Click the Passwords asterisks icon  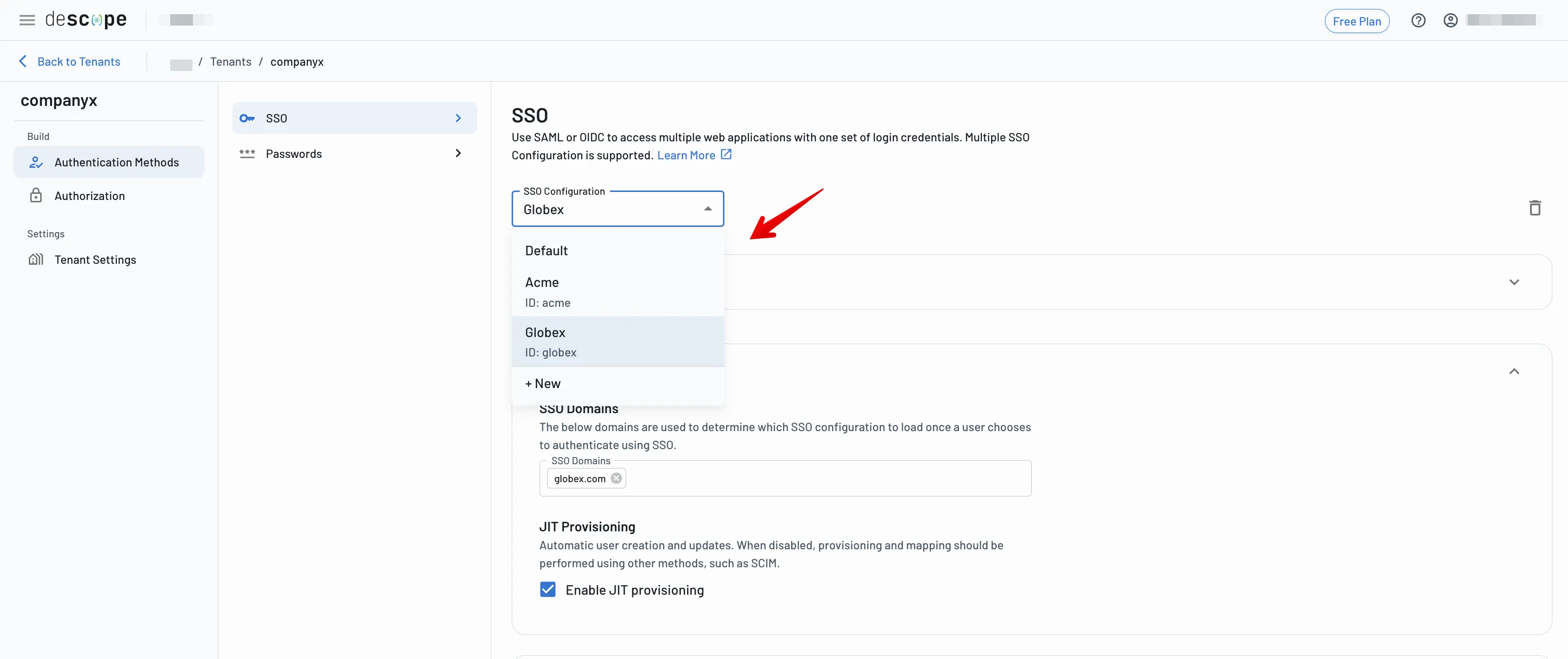point(247,153)
